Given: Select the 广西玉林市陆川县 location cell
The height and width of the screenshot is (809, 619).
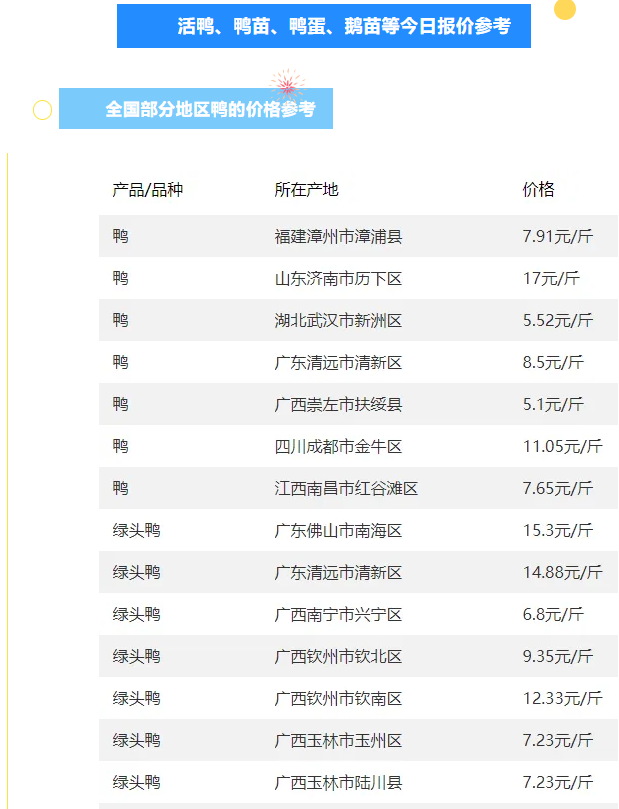Looking at the screenshot, I should (x=338, y=783).
